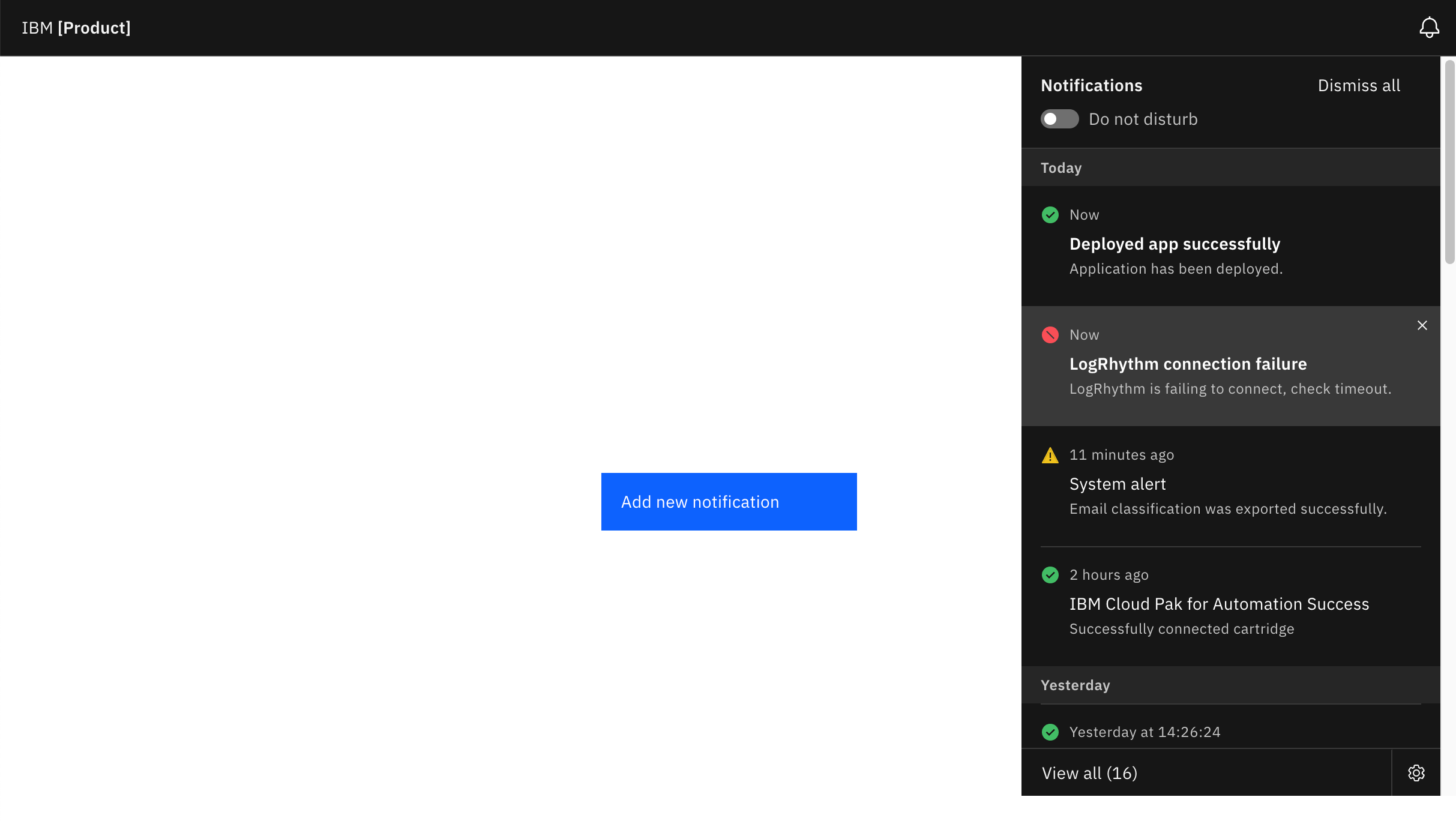Click the success icon on yesterday's notification

point(1050,732)
